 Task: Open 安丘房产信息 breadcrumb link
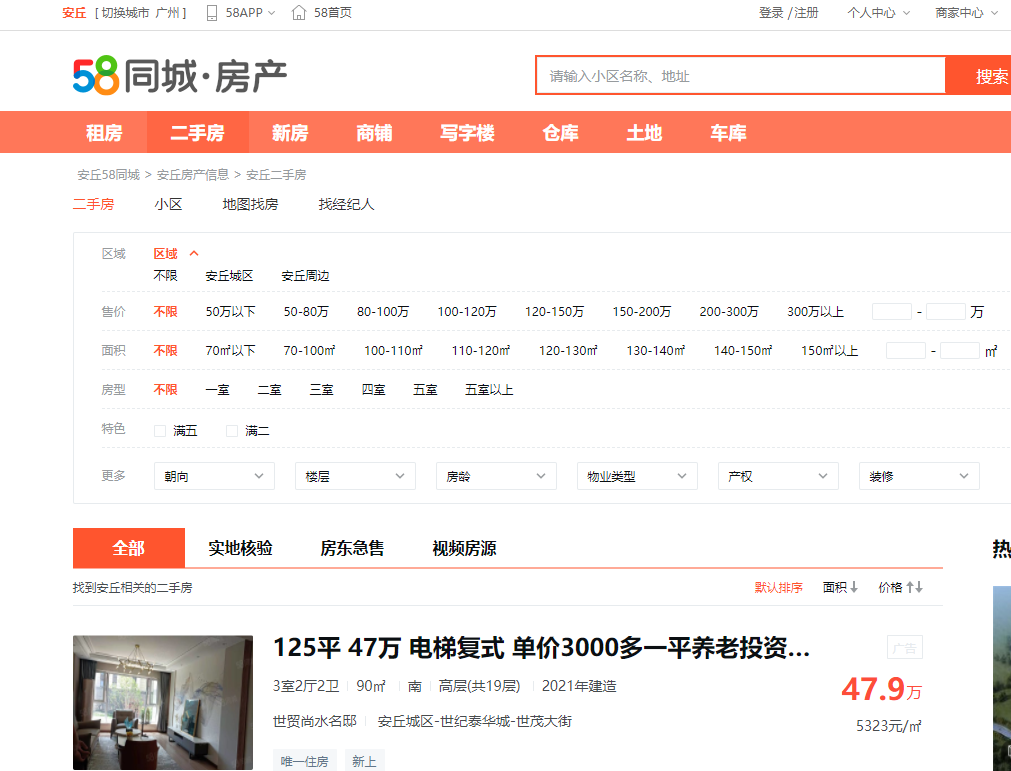193,175
